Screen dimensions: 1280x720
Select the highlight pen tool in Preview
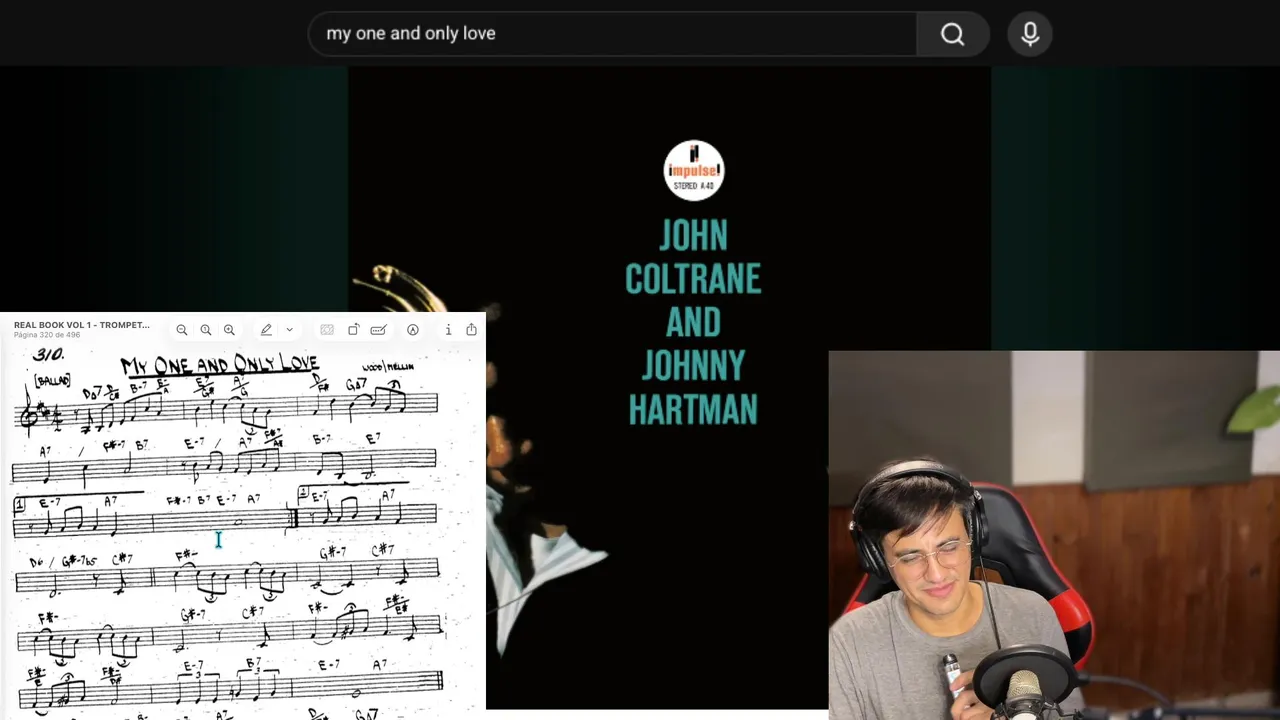click(266, 330)
